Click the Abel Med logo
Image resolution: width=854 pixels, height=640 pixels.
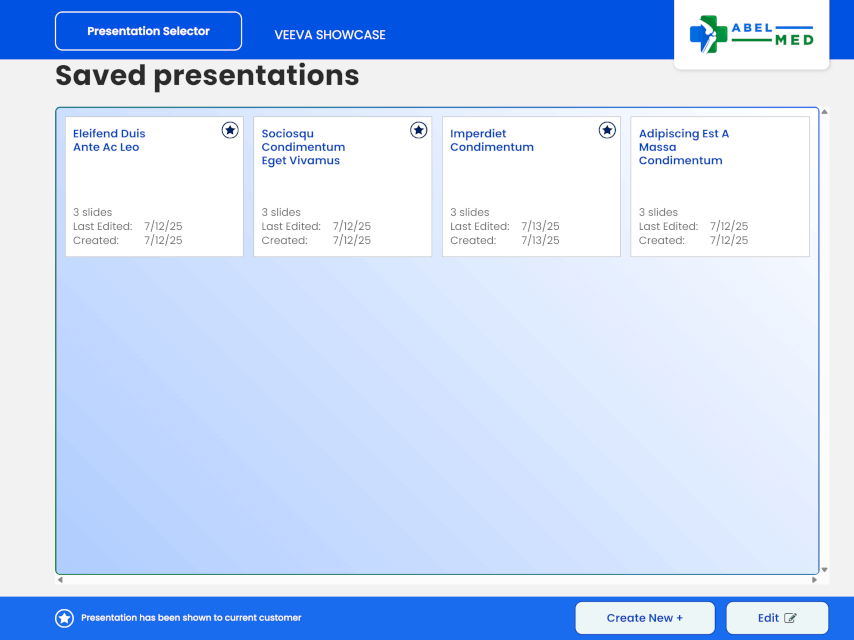751,34
